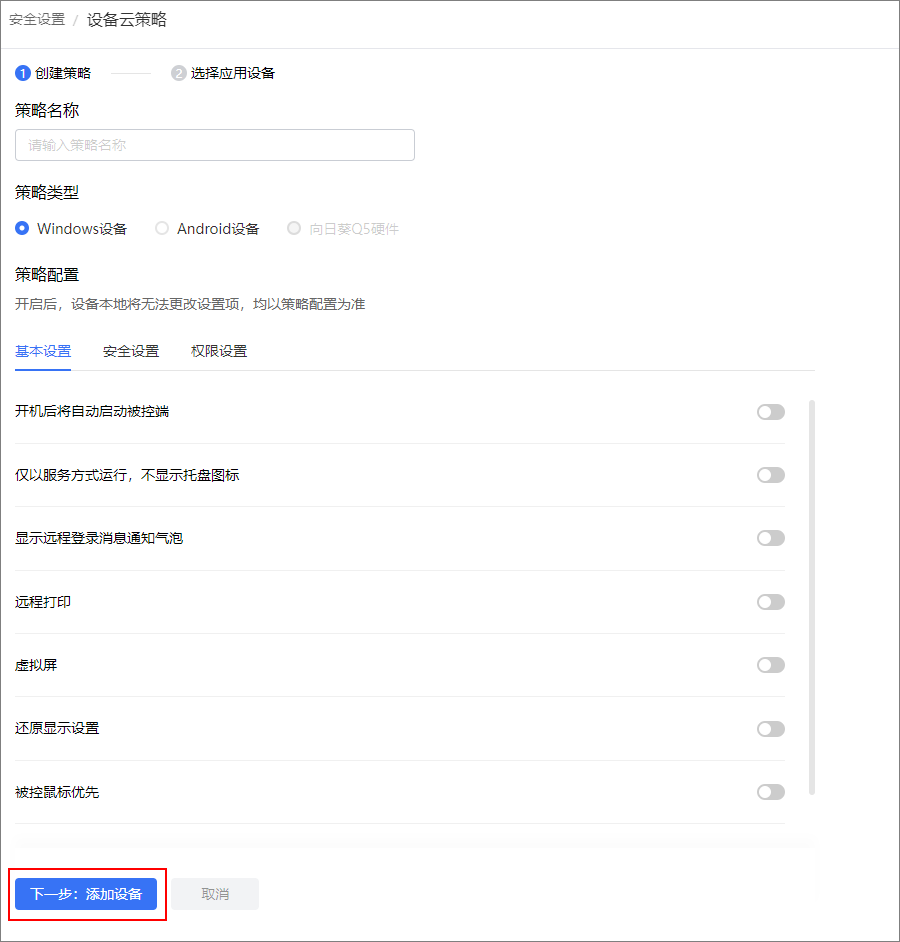900x942 pixels.
Task: Switch to the 安全设置 tab
Action: (x=131, y=351)
